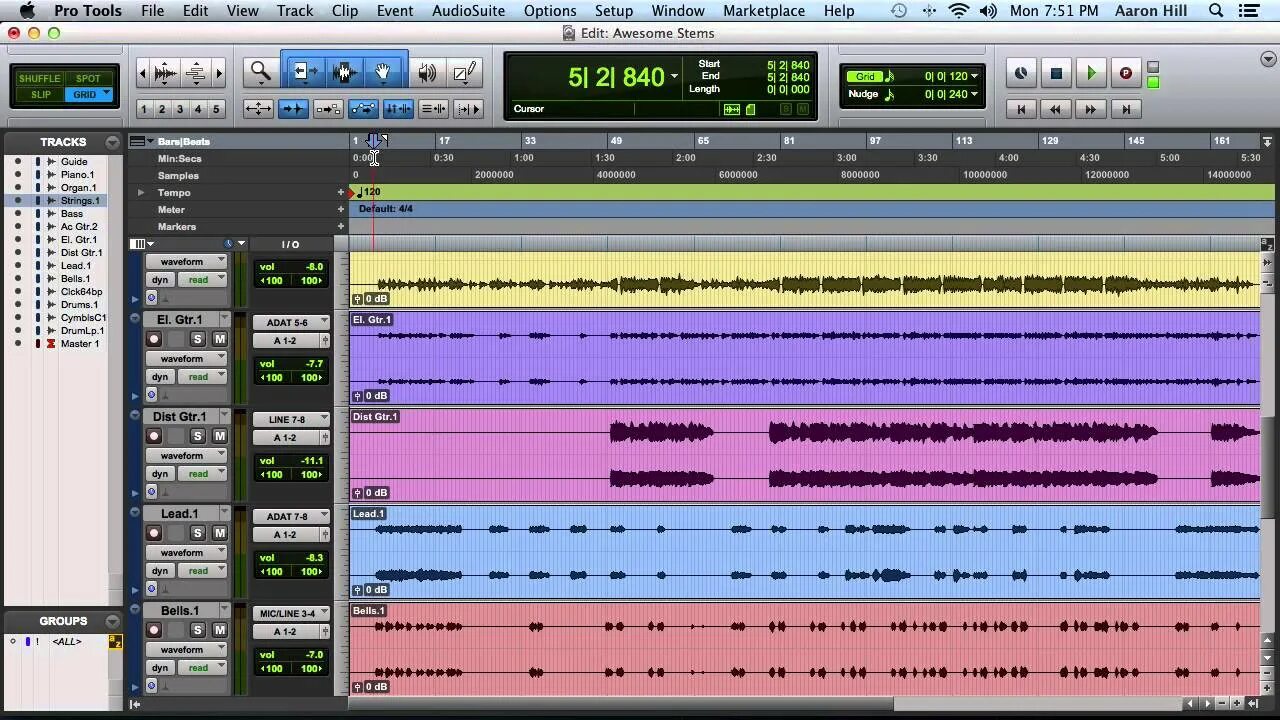Toggle Link Track and Edit Selection

point(433,109)
